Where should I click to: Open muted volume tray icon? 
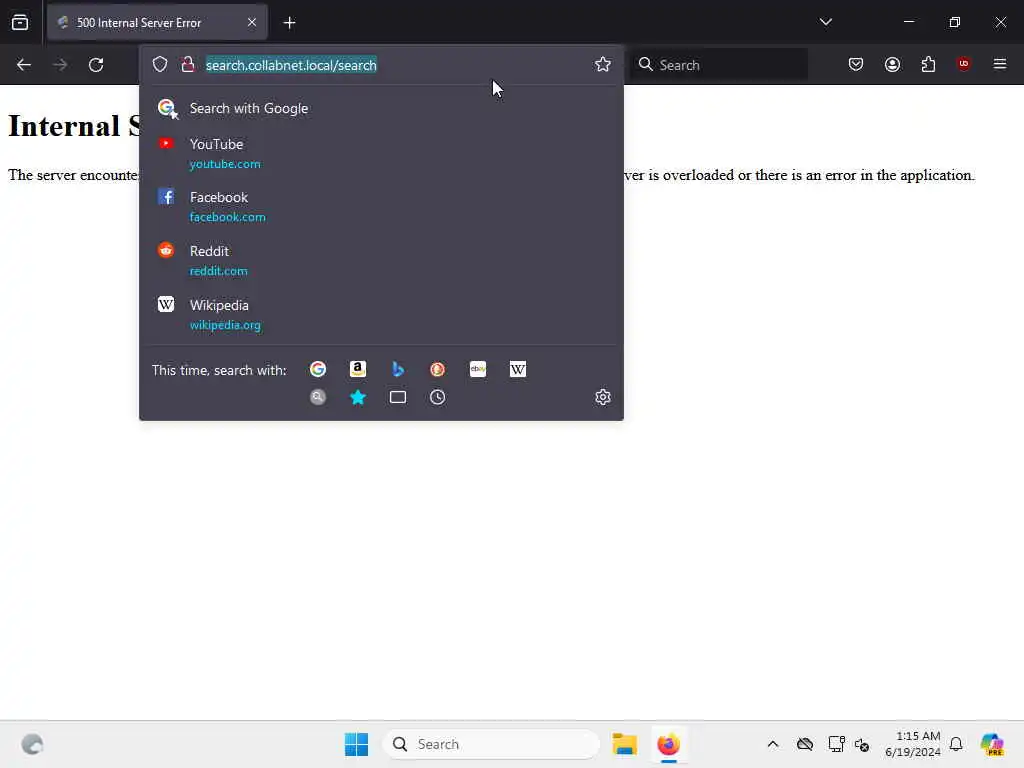click(x=862, y=744)
